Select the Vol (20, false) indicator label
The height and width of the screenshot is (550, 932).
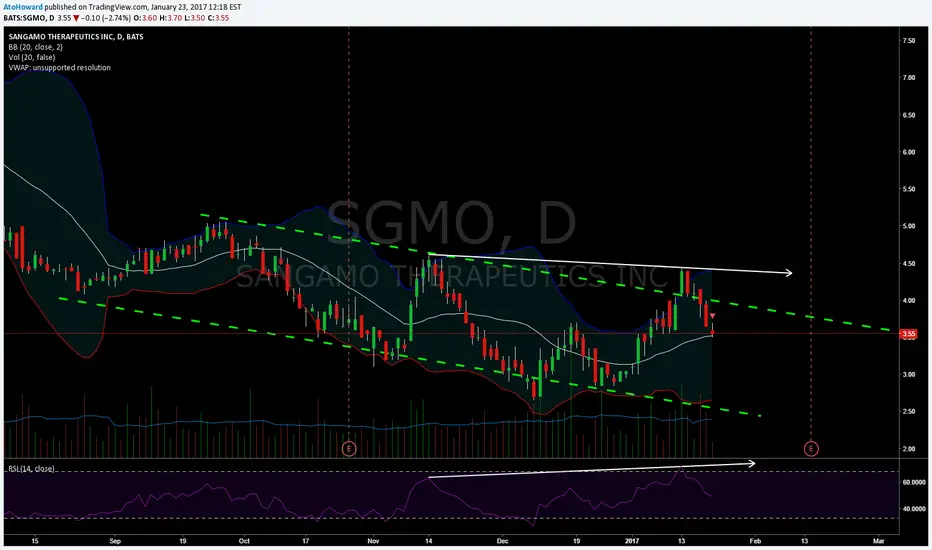click(32, 57)
